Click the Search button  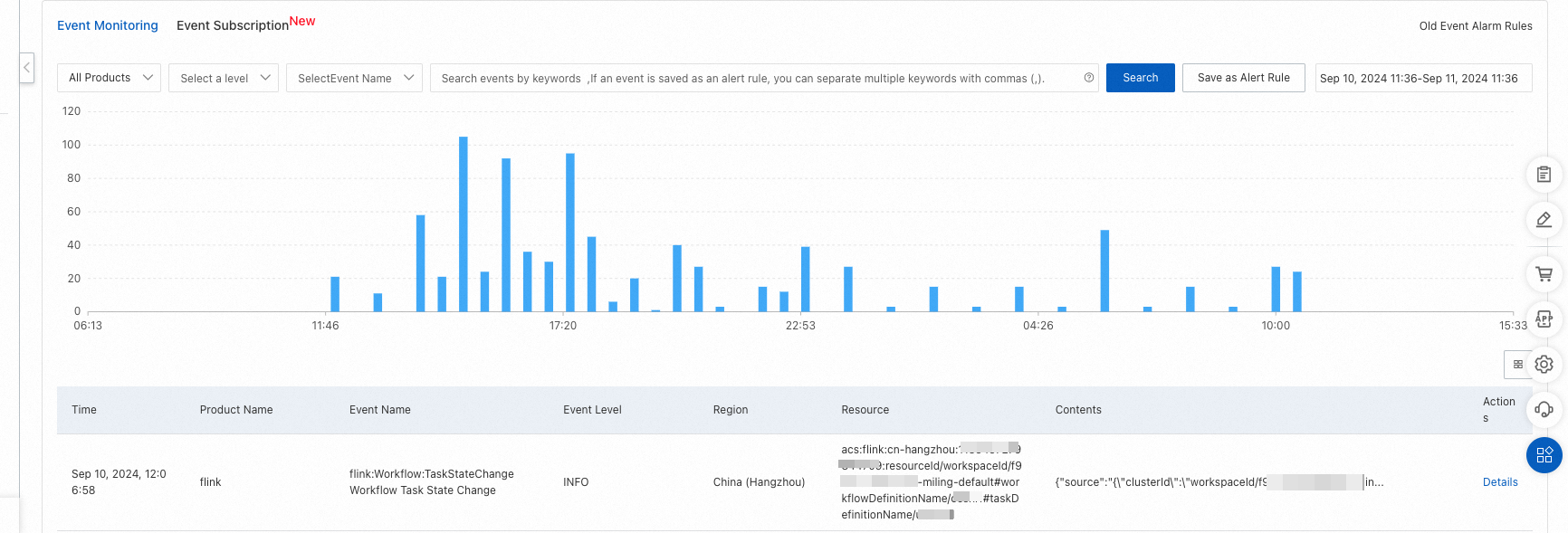click(1140, 78)
